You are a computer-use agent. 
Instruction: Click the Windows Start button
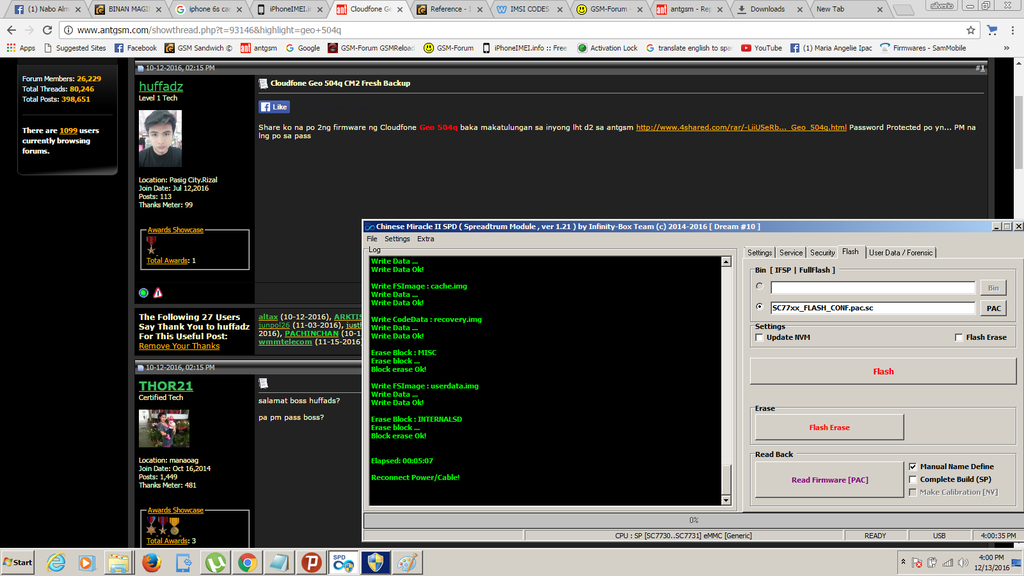point(18,562)
